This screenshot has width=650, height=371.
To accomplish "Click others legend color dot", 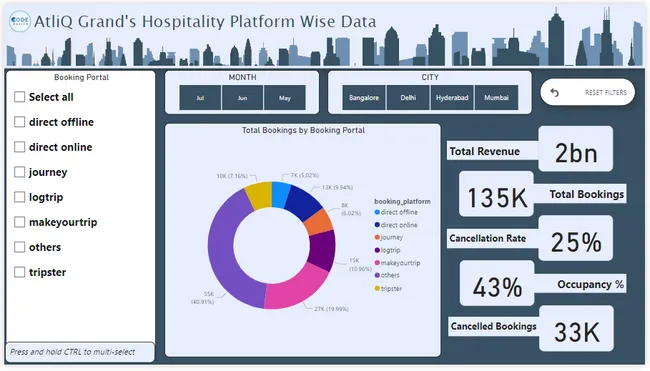I will point(377,275).
